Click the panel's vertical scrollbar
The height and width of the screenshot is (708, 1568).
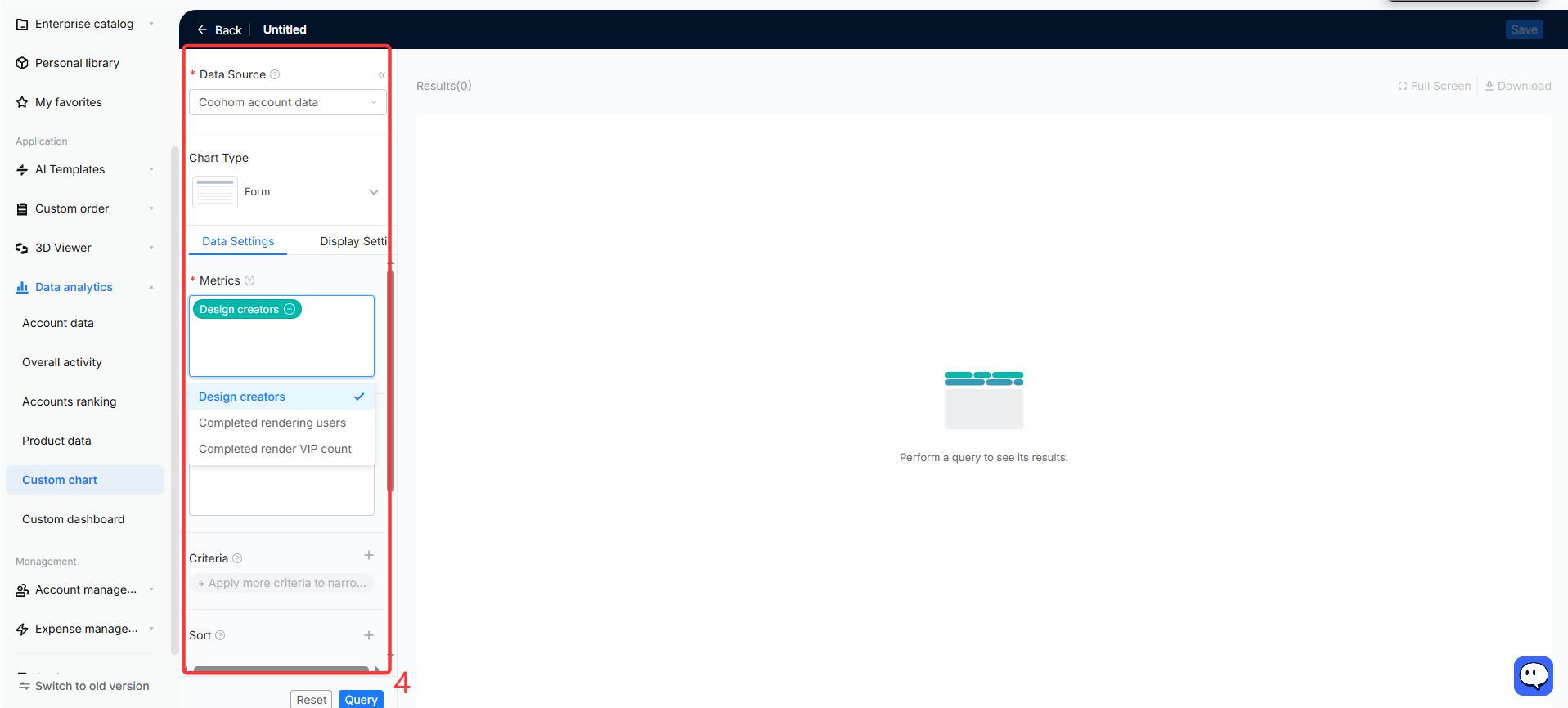[391, 381]
